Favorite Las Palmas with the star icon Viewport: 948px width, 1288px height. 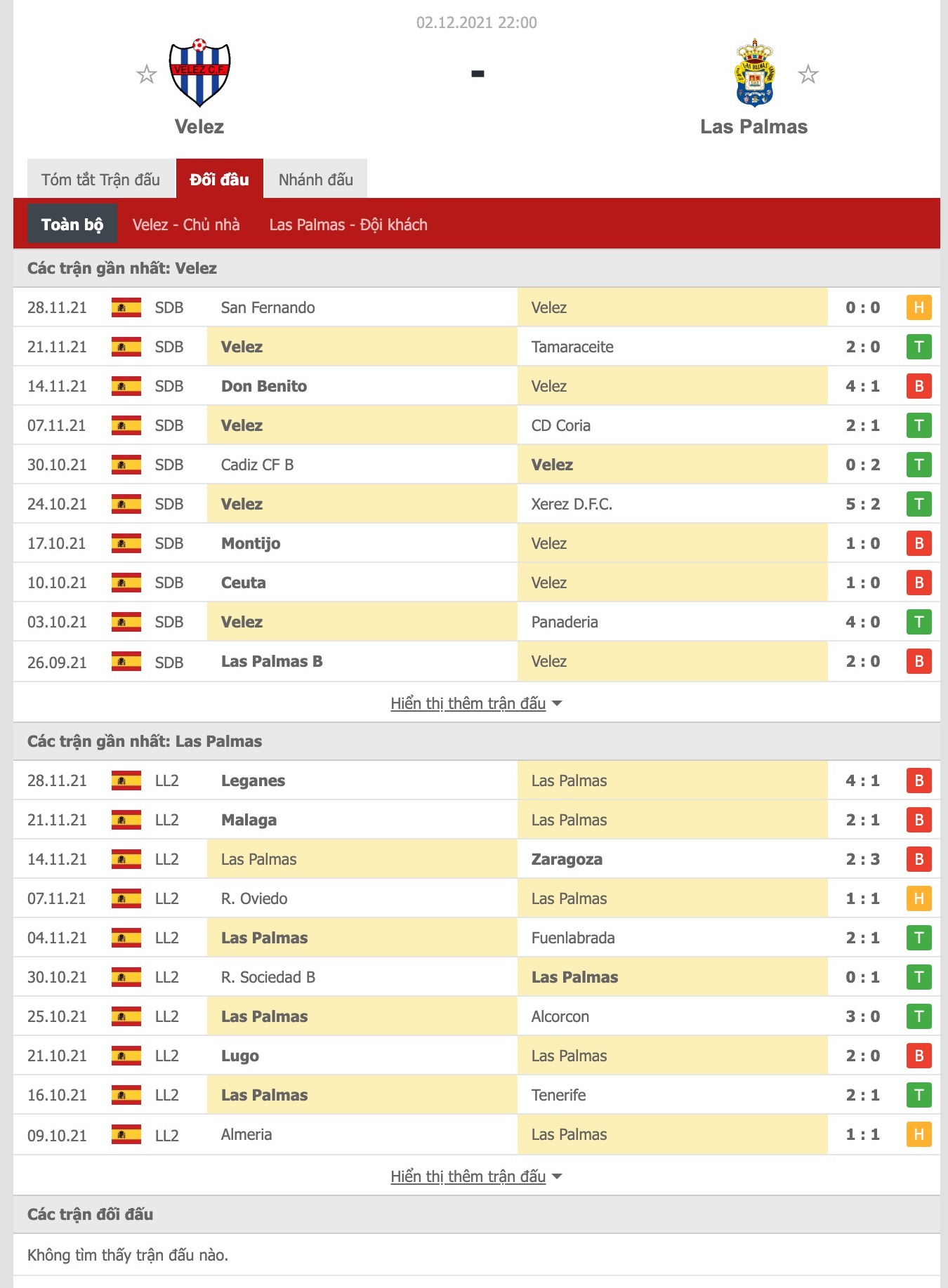pos(808,74)
